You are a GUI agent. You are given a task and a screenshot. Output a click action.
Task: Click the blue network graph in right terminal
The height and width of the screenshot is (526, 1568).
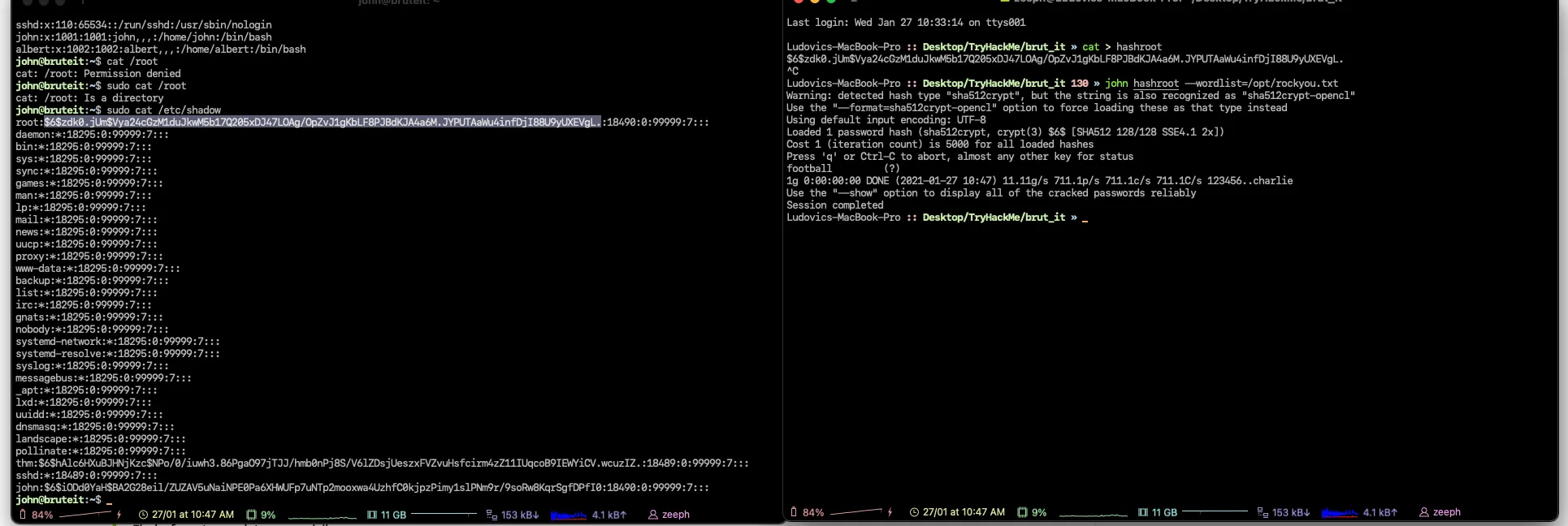[x=1339, y=513]
